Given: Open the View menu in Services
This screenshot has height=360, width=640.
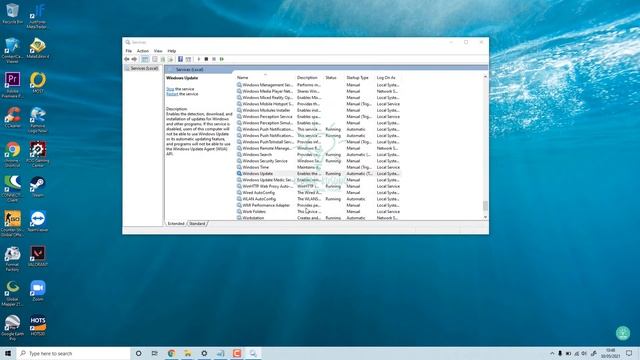Looking at the screenshot, I should click(158, 51).
